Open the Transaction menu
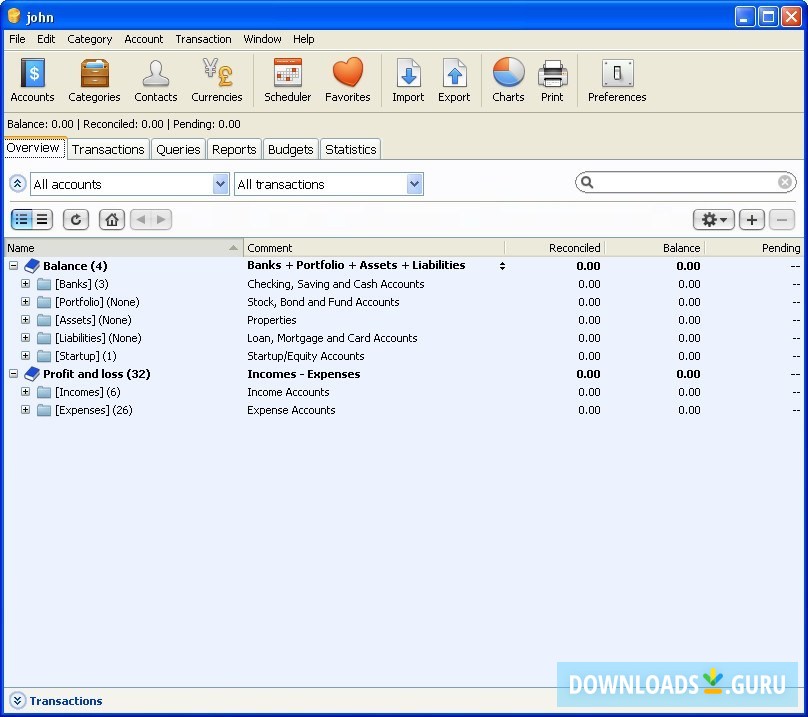This screenshot has height=717, width=808. tap(203, 39)
